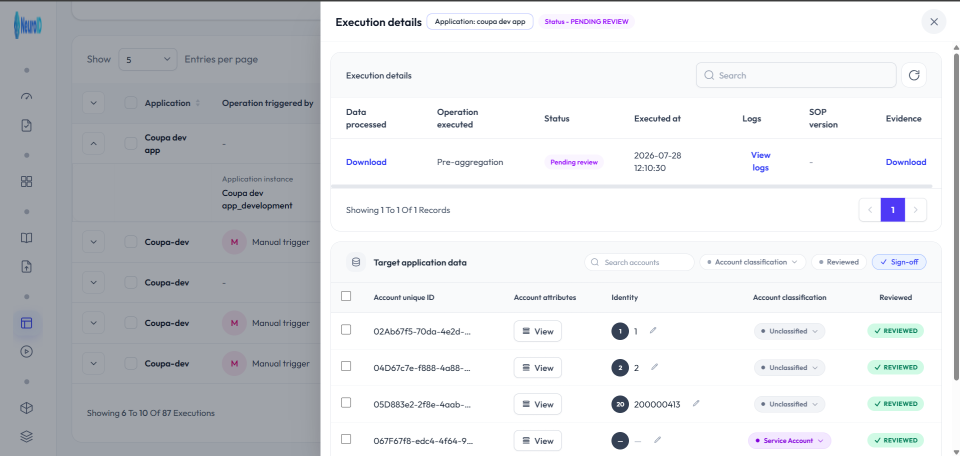960x456 pixels.
Task: Click REVIEWED badge for account 02Ab67f5
Action: point(895,331)
